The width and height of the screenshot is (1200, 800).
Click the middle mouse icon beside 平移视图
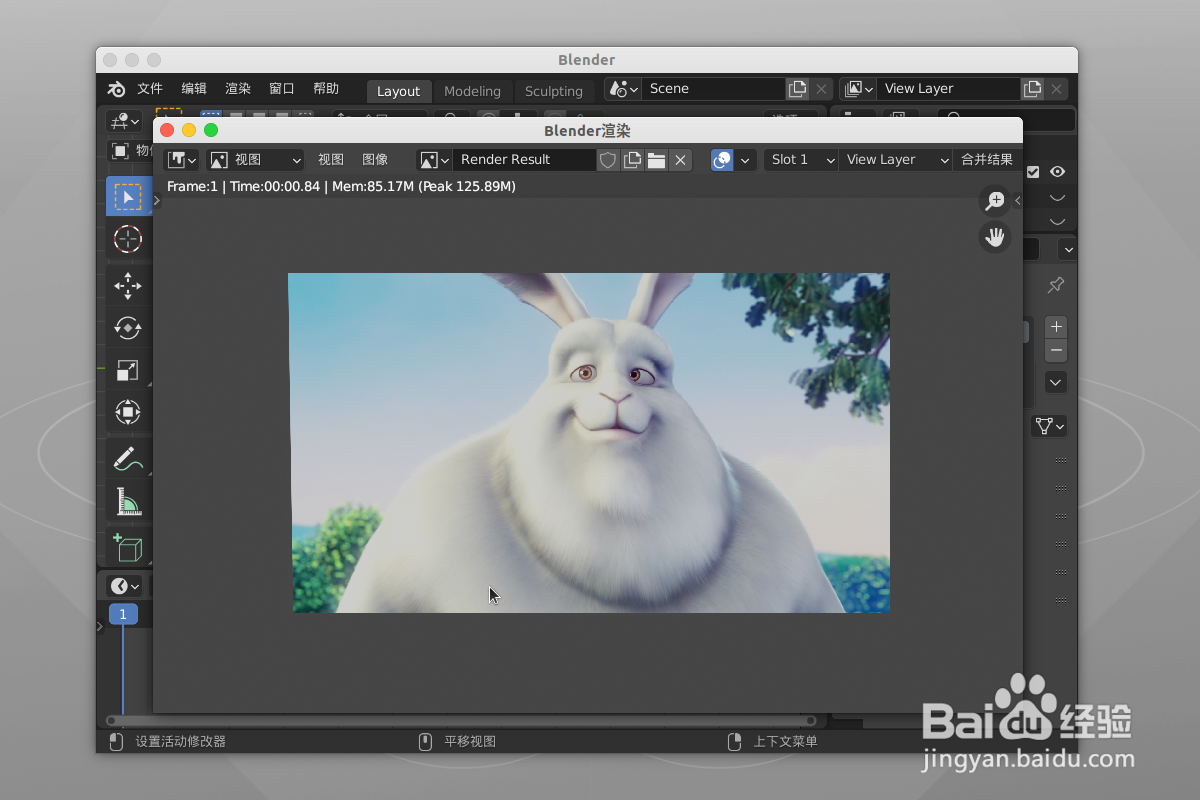pyautogui.click(x=425, y=741)
